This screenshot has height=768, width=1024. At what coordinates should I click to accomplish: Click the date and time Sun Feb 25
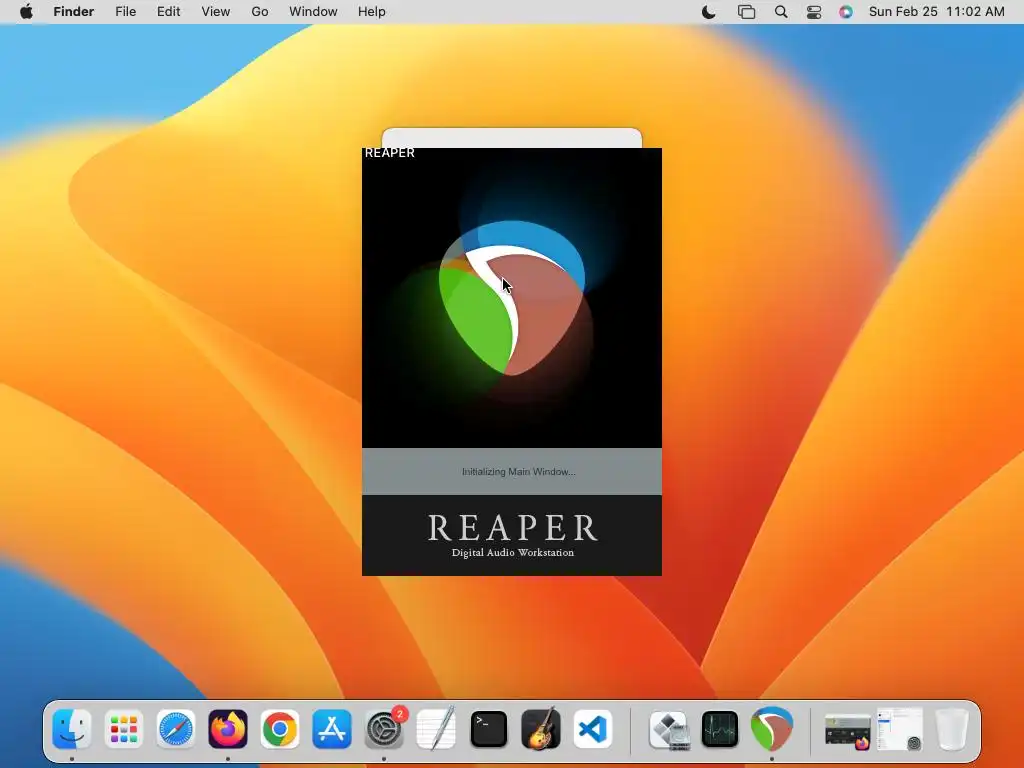936,12
